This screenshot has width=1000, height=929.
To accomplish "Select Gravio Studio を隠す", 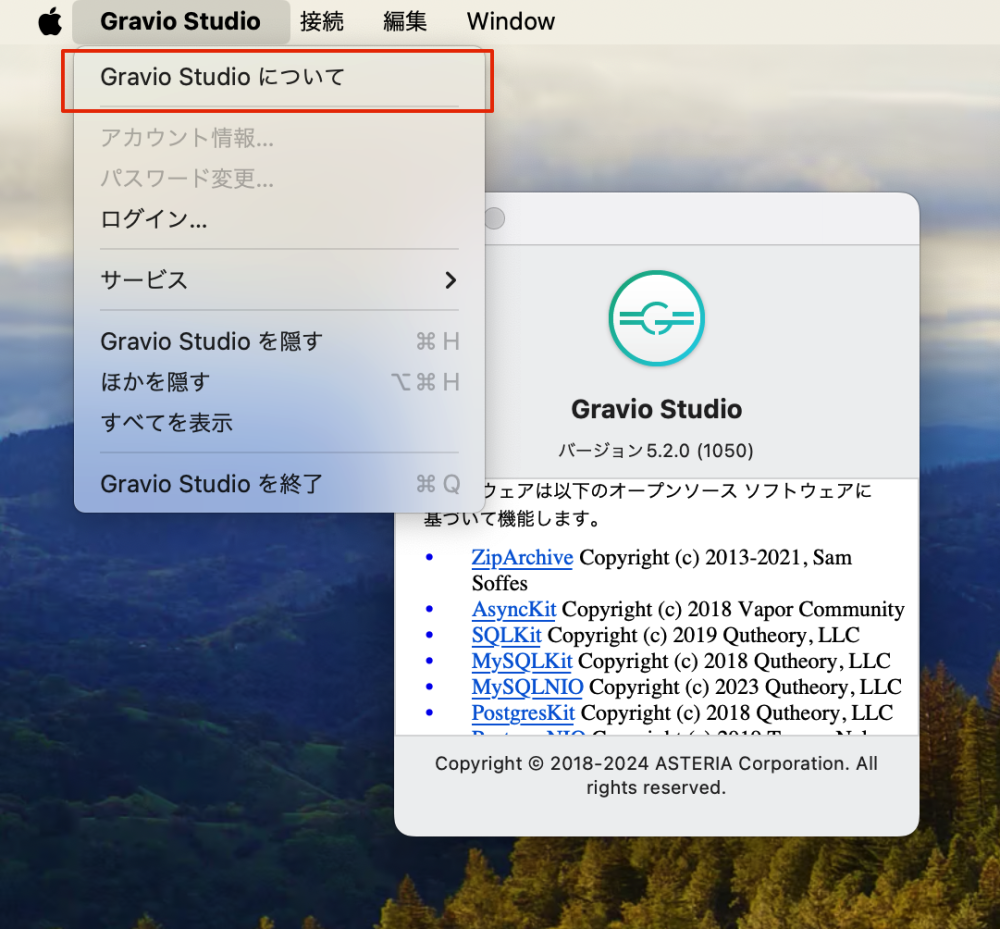I will pos(279,341).
